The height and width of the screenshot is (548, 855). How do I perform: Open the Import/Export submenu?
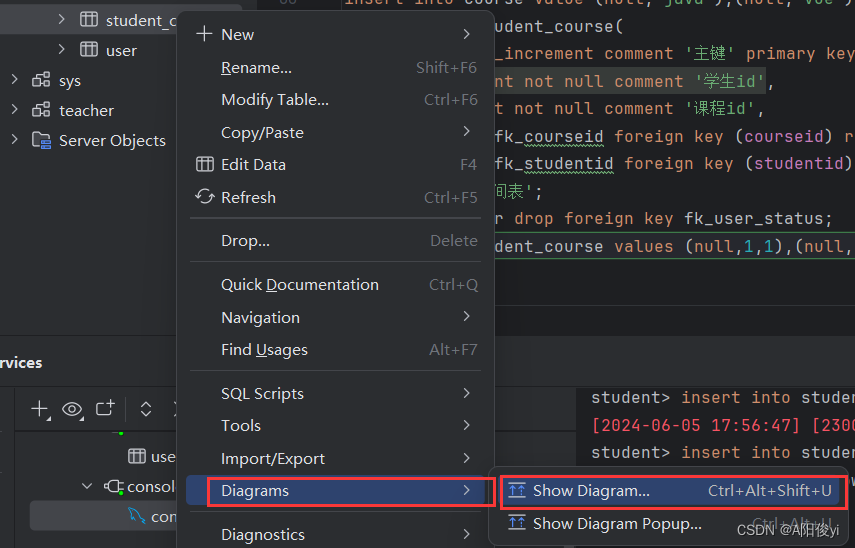(466, 458)
